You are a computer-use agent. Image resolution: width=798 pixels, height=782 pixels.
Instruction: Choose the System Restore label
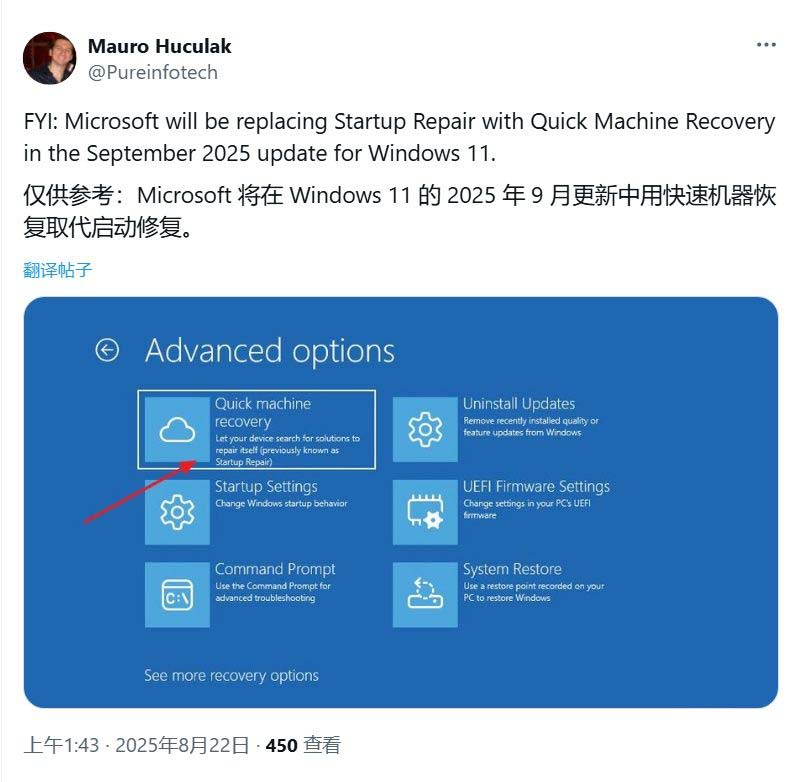tap(512, 569)
